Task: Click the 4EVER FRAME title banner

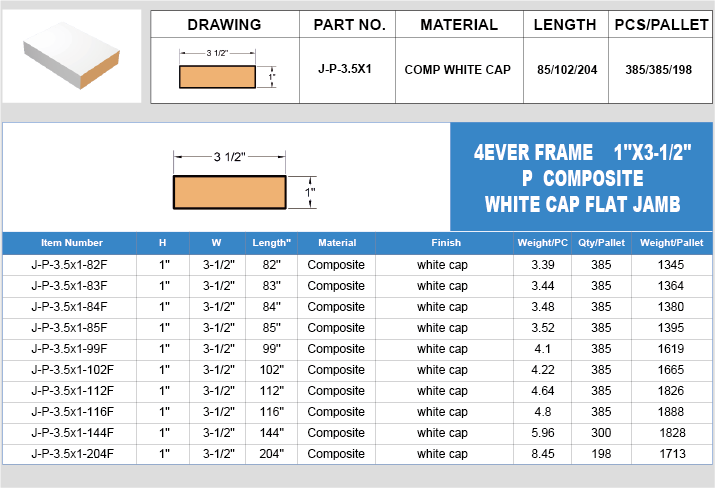Action: click(x=582, y=177)
